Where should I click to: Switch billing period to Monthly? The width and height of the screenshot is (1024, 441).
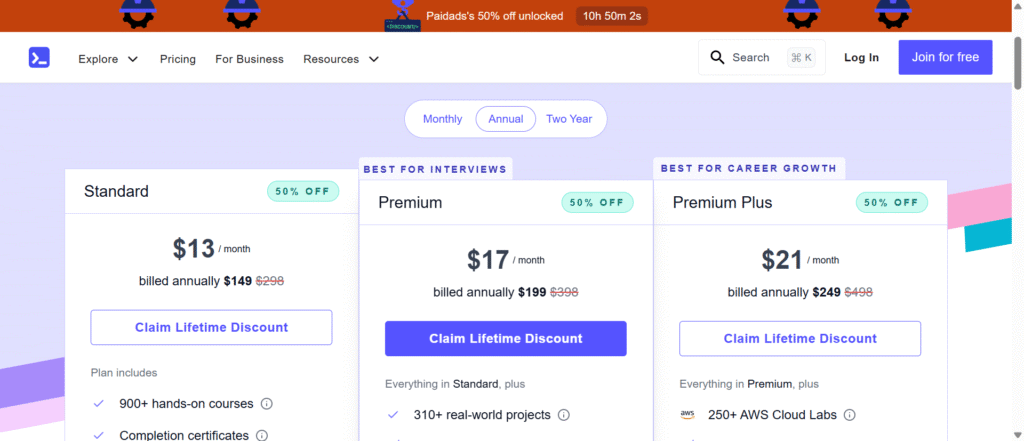(442, 119)
